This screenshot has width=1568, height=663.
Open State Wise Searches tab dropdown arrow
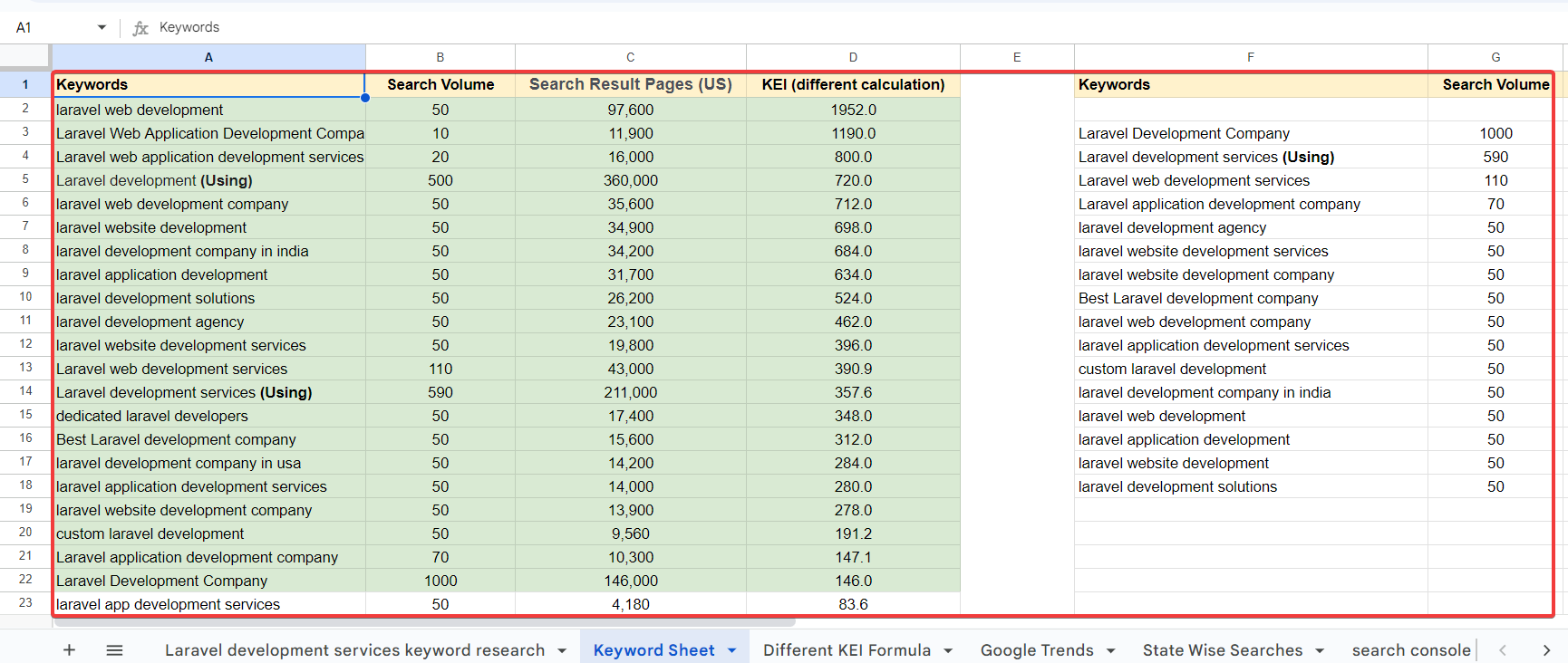(x=1320, y=650)
